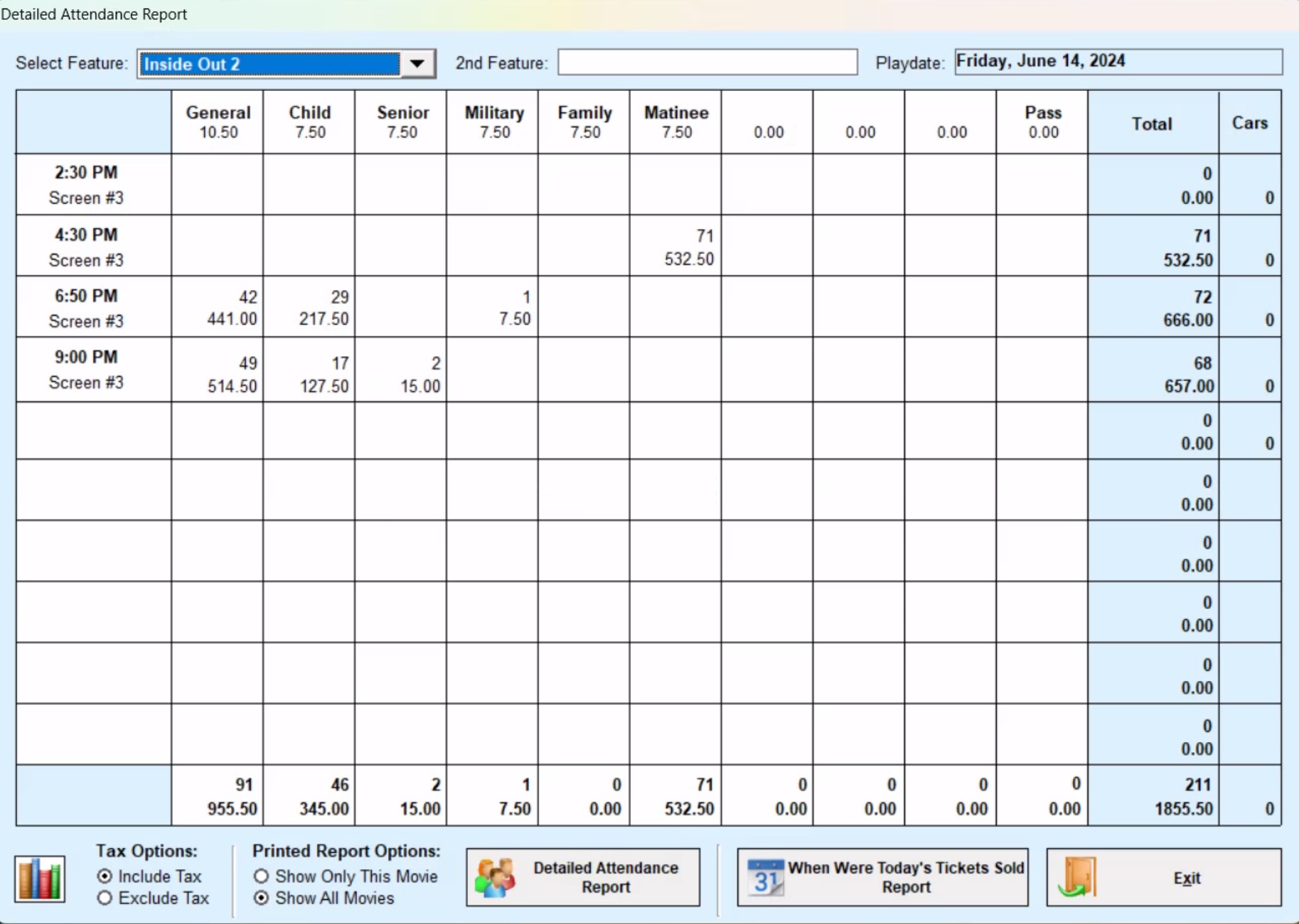Click the General column header
1299x924 pixels.
[218, 122]
